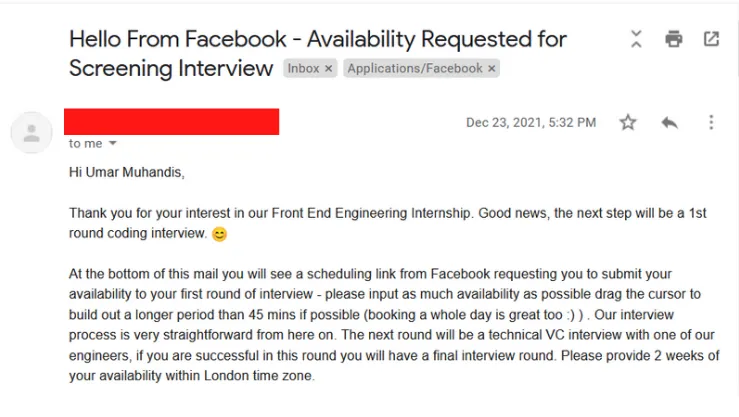The width and height of the screenshot is (739, 417).
Task: Remove the Inbox label via its x
Action: pos(328,69)
